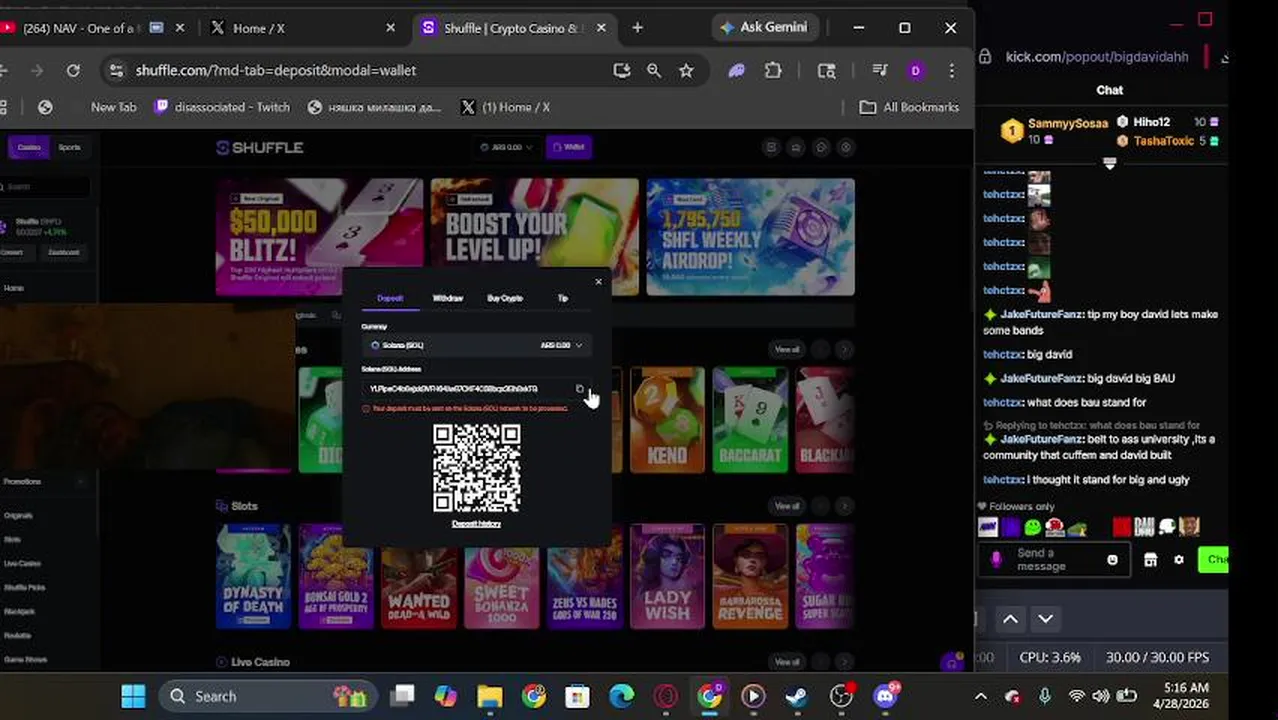
Task: Select the Deposit tab
Action: (390, 298)
